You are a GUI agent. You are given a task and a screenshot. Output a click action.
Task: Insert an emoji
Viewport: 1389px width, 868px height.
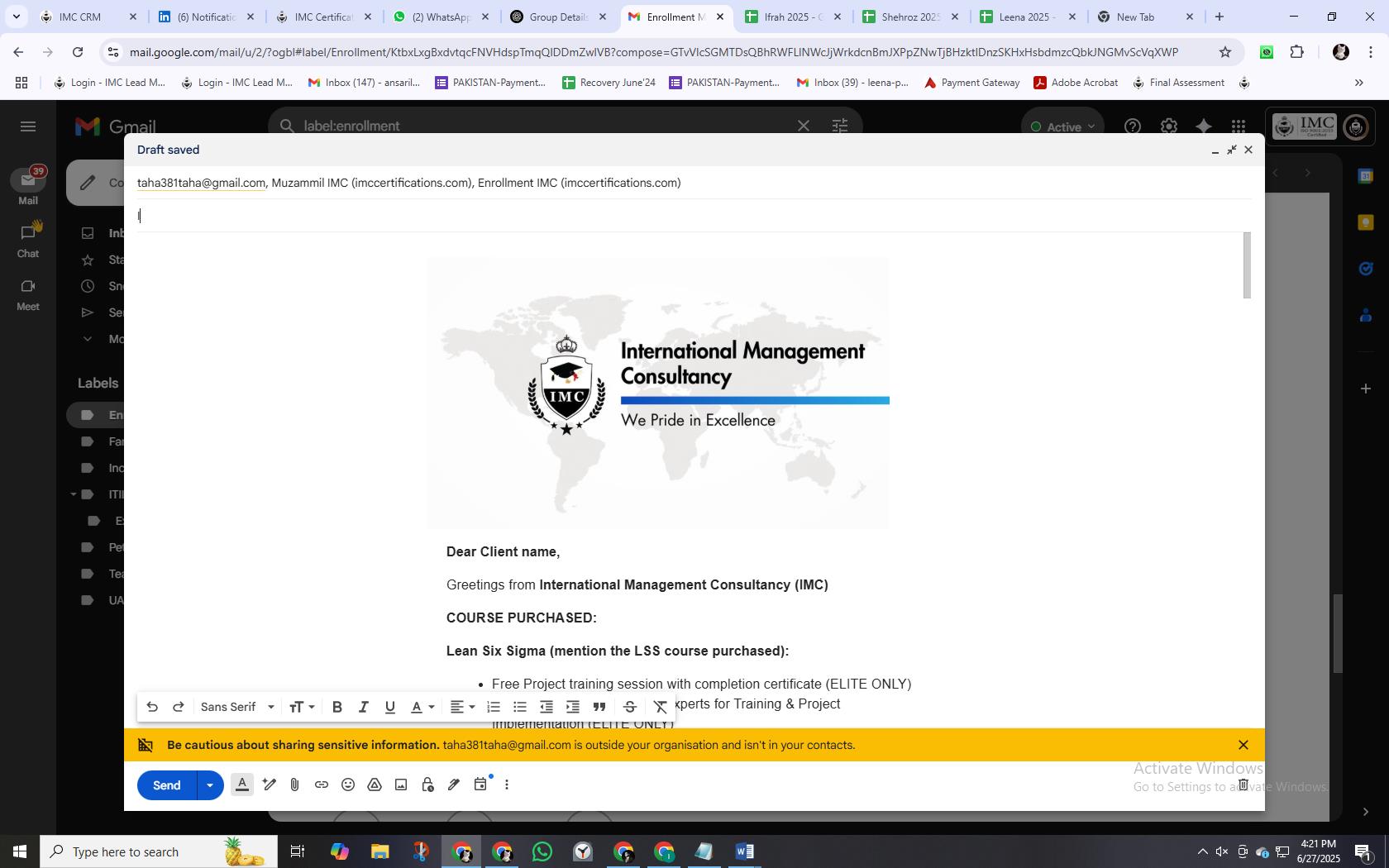coord(348,785)
